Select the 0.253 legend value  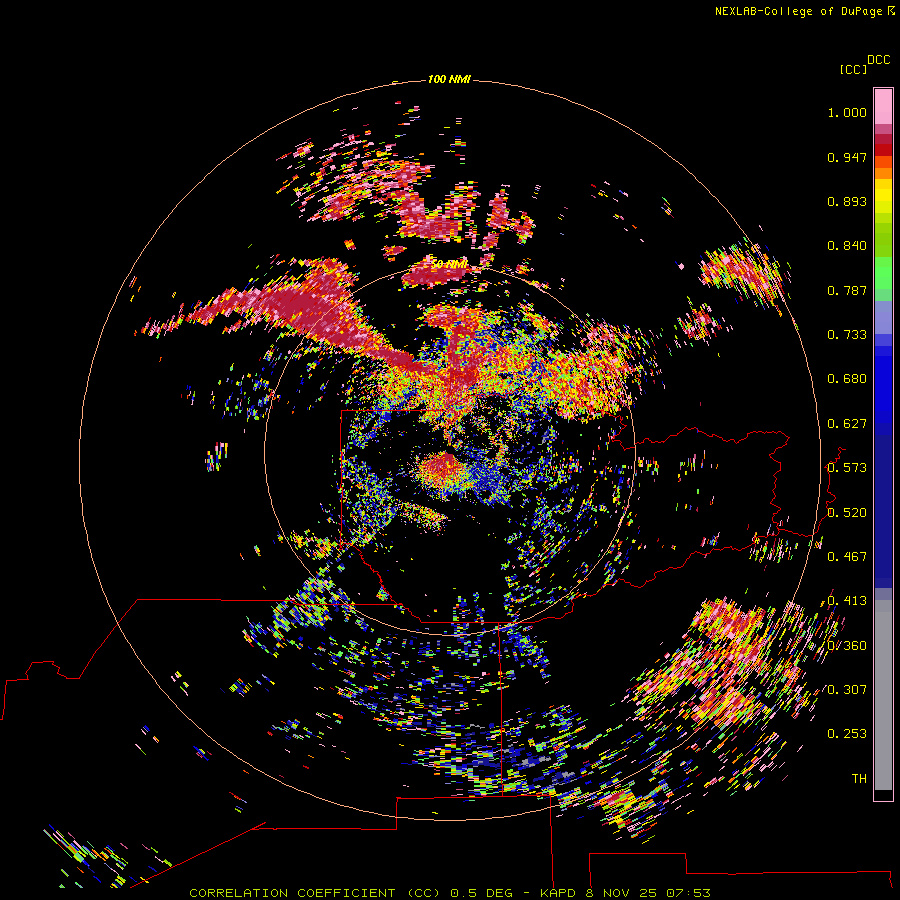click(x=847, y=734)
